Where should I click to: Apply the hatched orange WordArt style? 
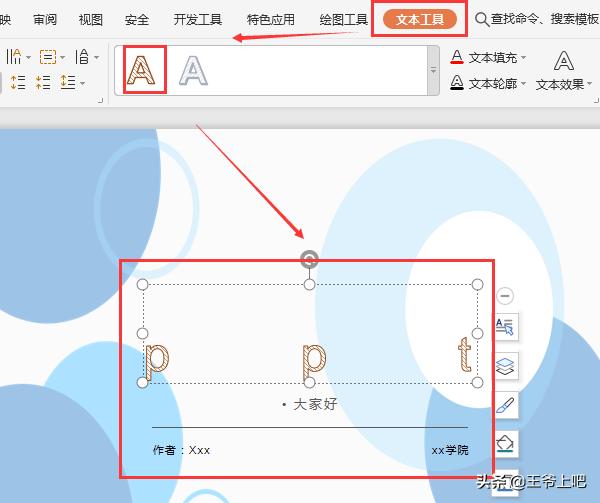point(141,70)
